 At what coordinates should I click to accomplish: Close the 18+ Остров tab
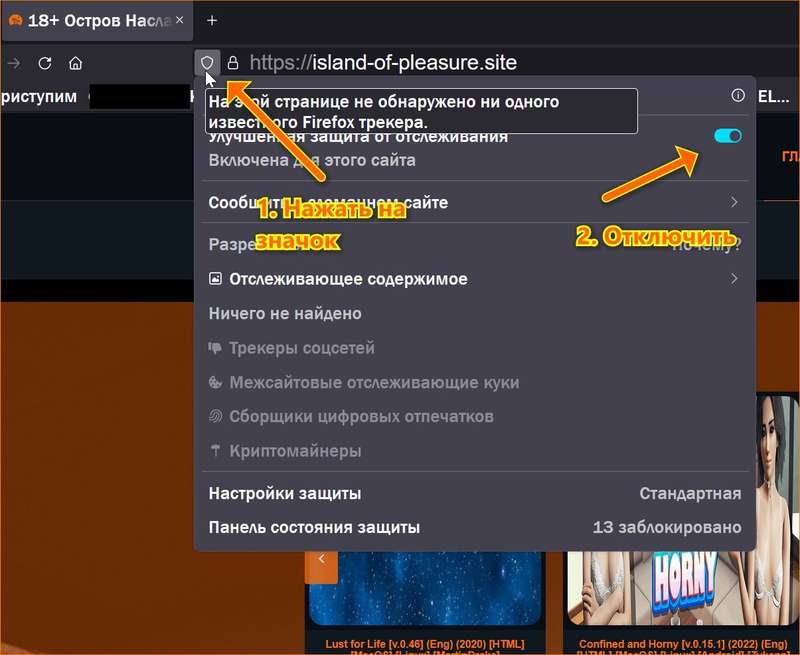coord(179,20)
